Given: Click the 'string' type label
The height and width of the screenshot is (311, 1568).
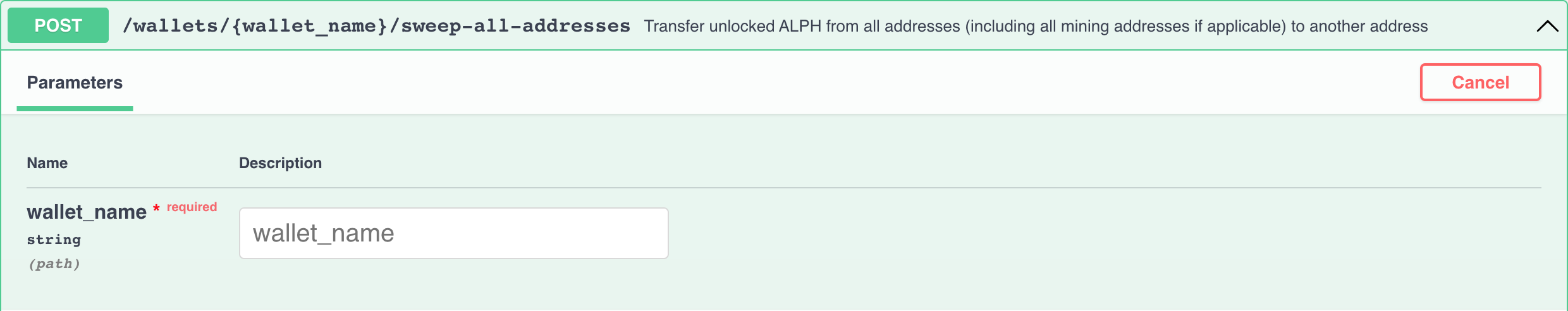Looking at the screenshot, I should (54, 240).
